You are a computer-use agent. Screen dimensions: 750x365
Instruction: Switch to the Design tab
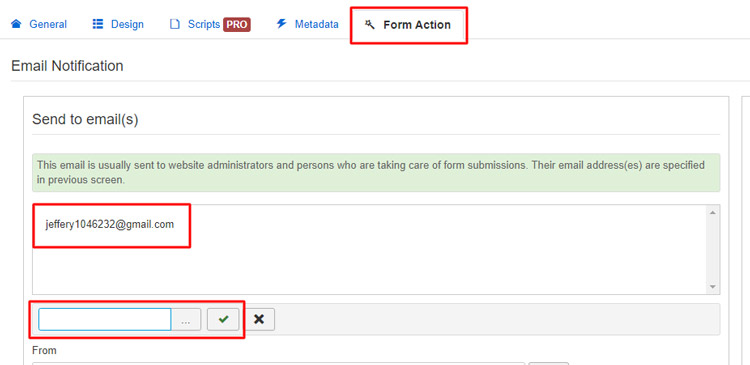point(118,24)
